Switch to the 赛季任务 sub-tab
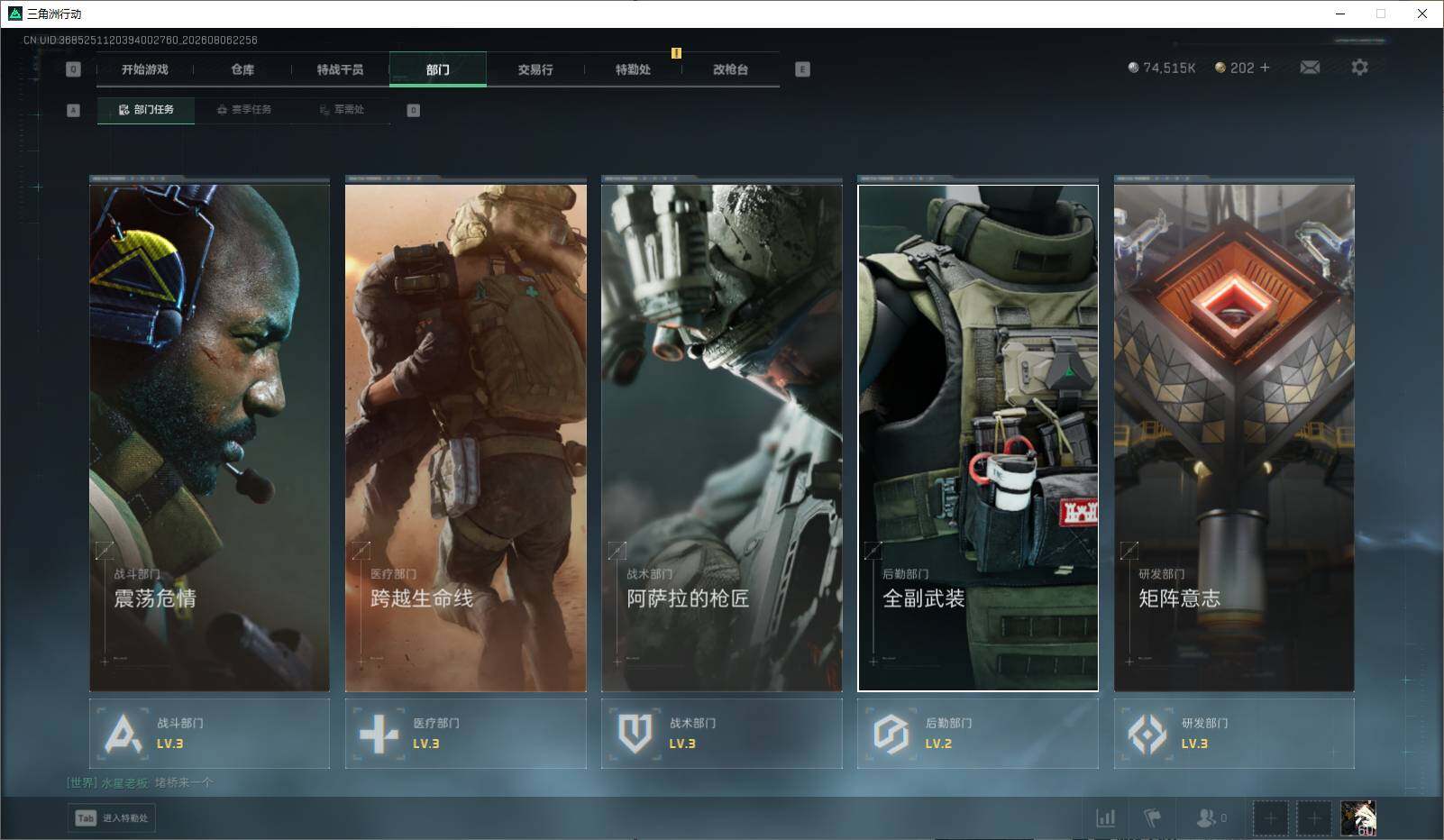The height and width of the screenshot is (840, 1444). [x=244, y=110]
